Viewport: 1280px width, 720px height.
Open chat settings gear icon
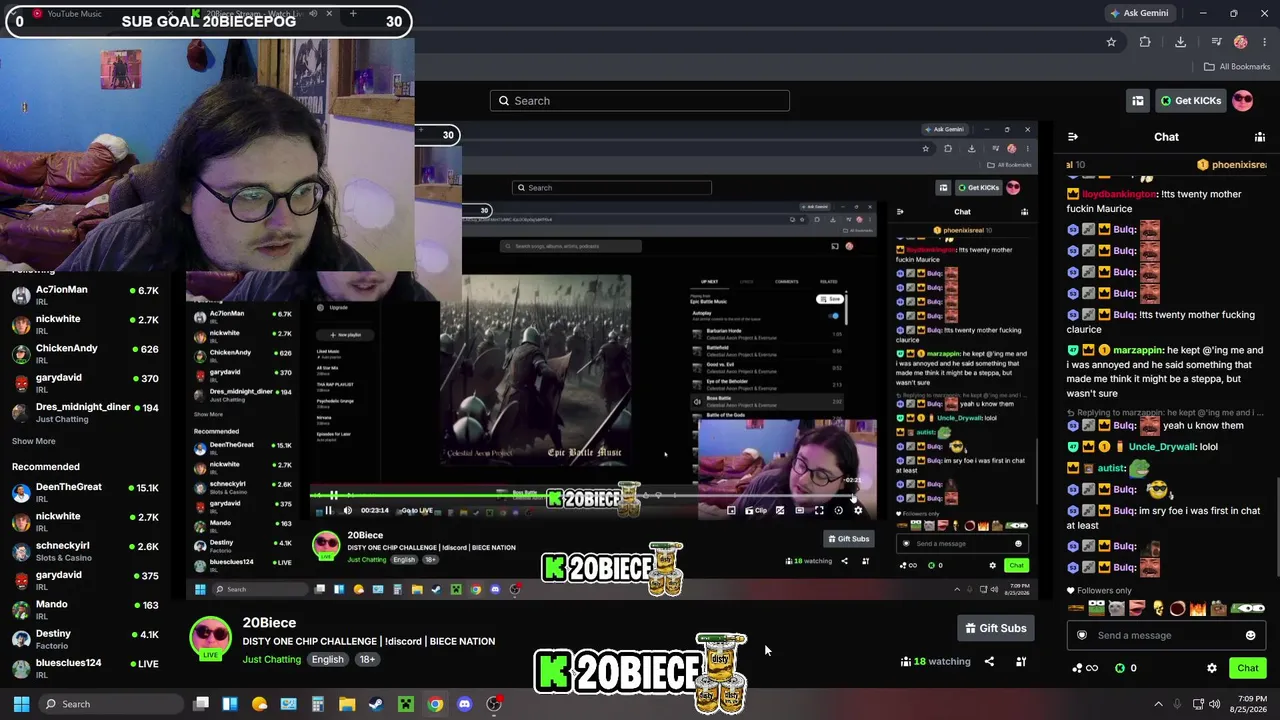point(1212,668)
